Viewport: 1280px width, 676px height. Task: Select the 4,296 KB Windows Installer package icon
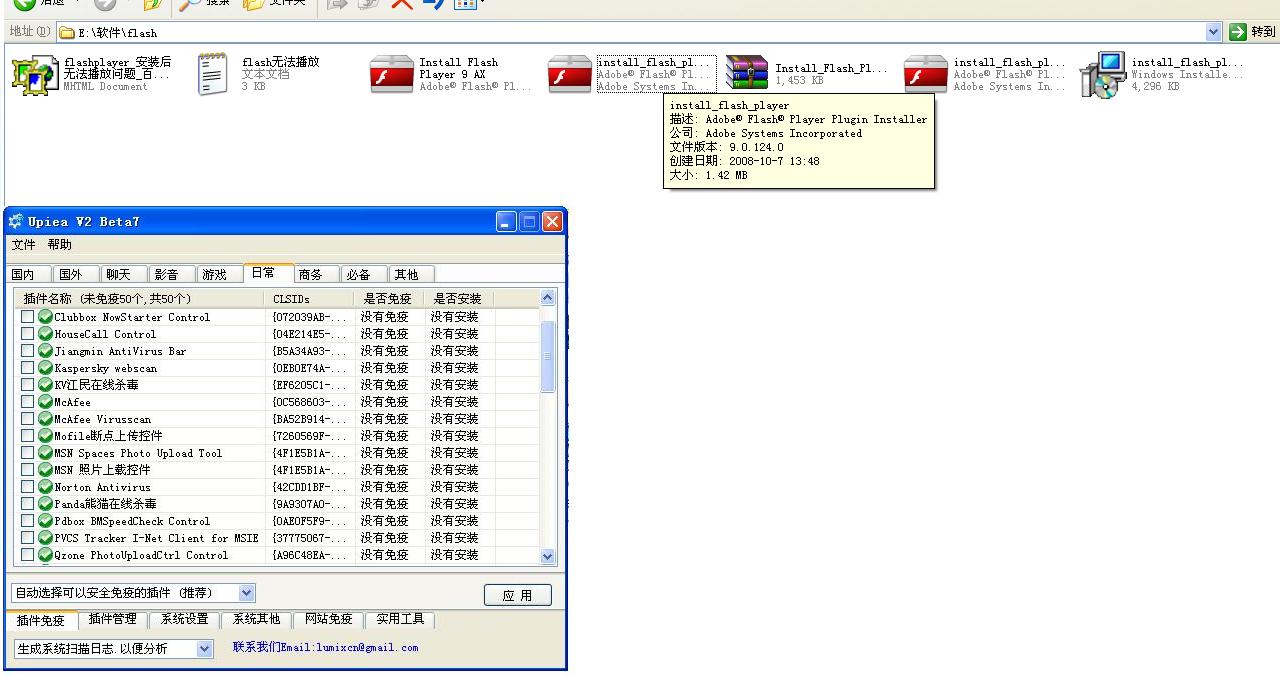[1103, 76]
